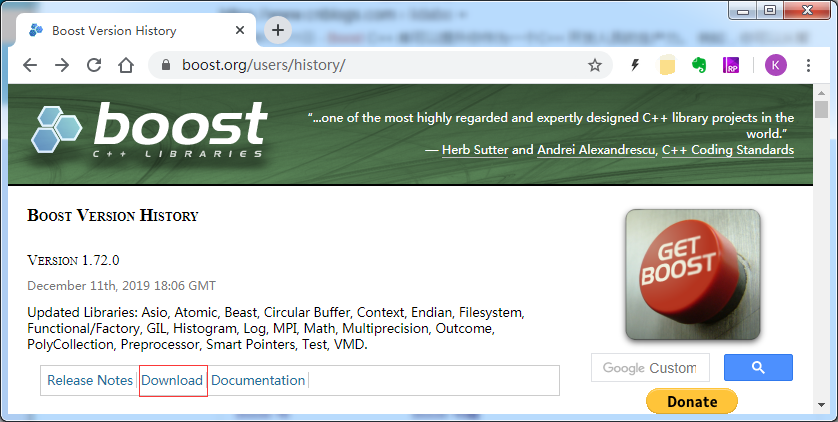Open the Download link
Screen dimensions: 838x422
172,380
